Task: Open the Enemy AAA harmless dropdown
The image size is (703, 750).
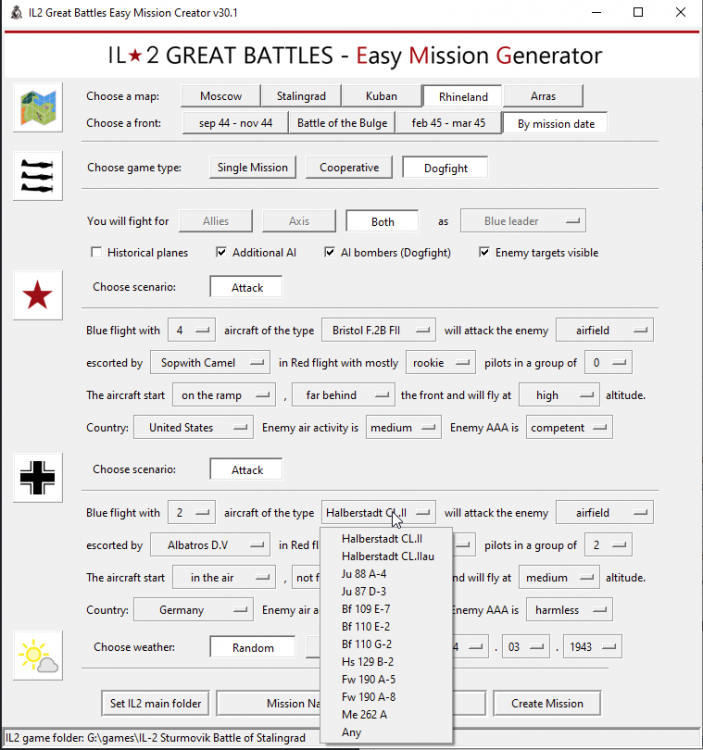Action: [569, 609]
